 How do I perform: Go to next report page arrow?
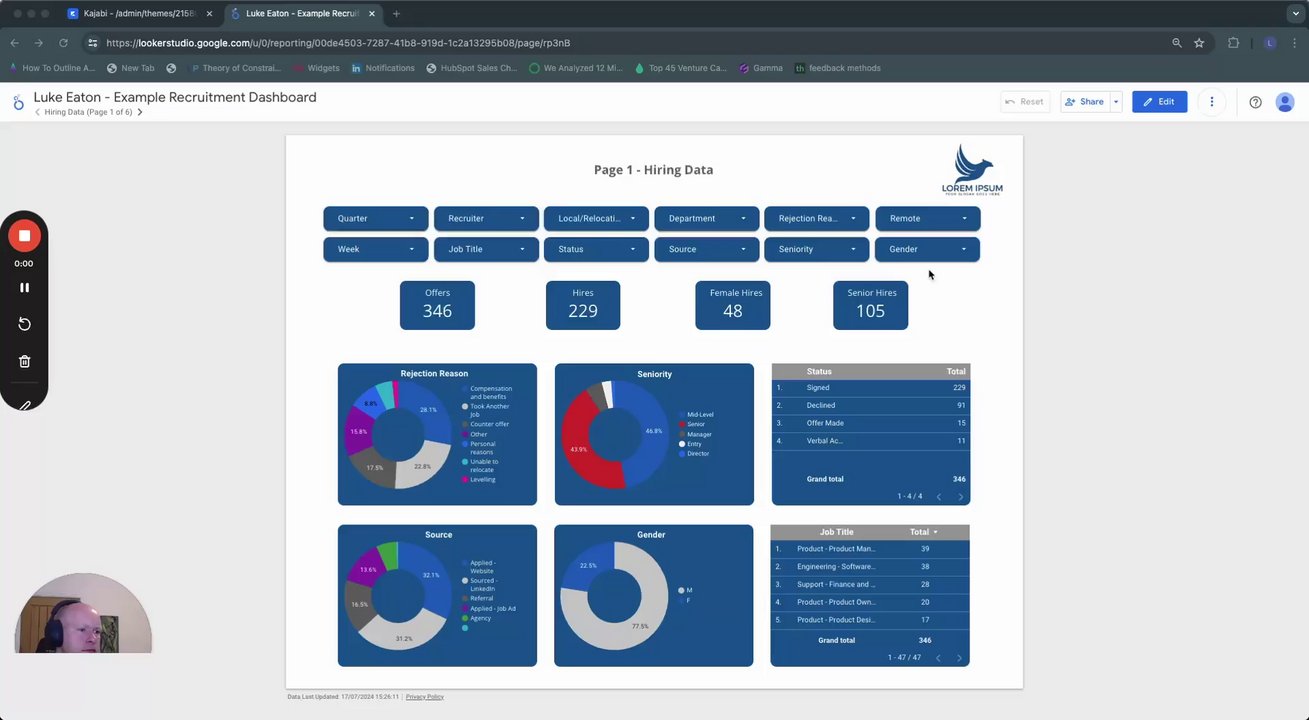tap(140, 112)
